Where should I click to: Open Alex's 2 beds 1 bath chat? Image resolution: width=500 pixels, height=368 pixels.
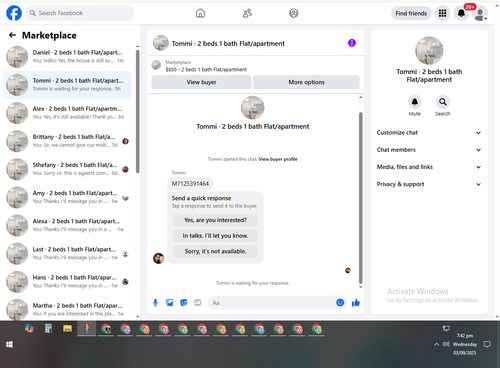pos(67,113)
